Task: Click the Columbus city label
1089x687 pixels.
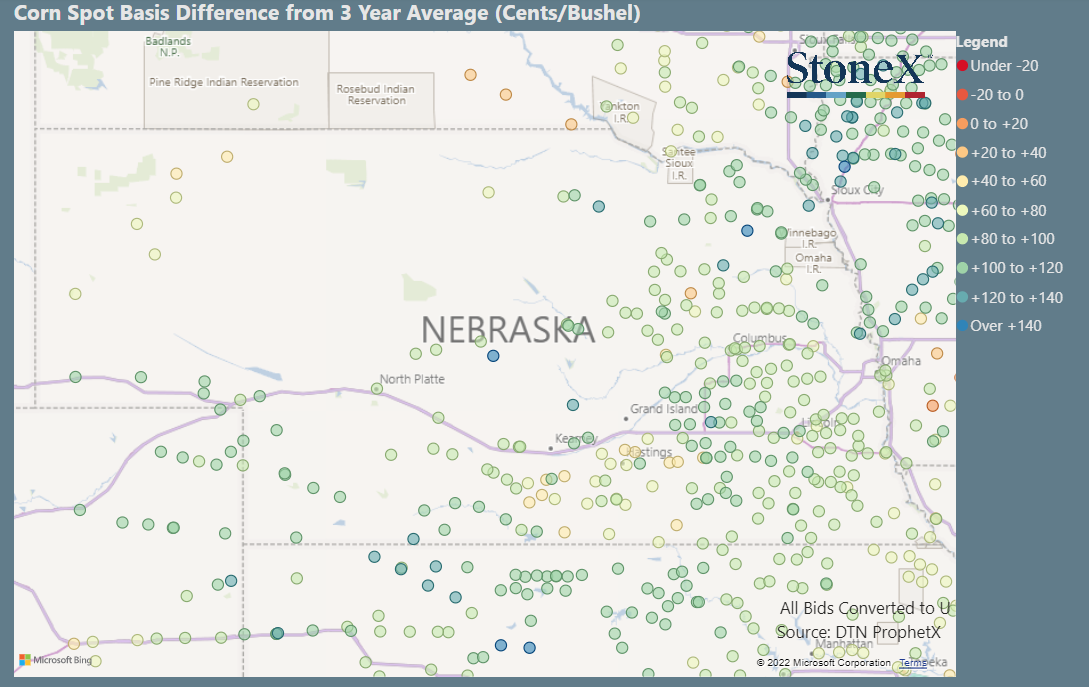Action: coord(760,338)
